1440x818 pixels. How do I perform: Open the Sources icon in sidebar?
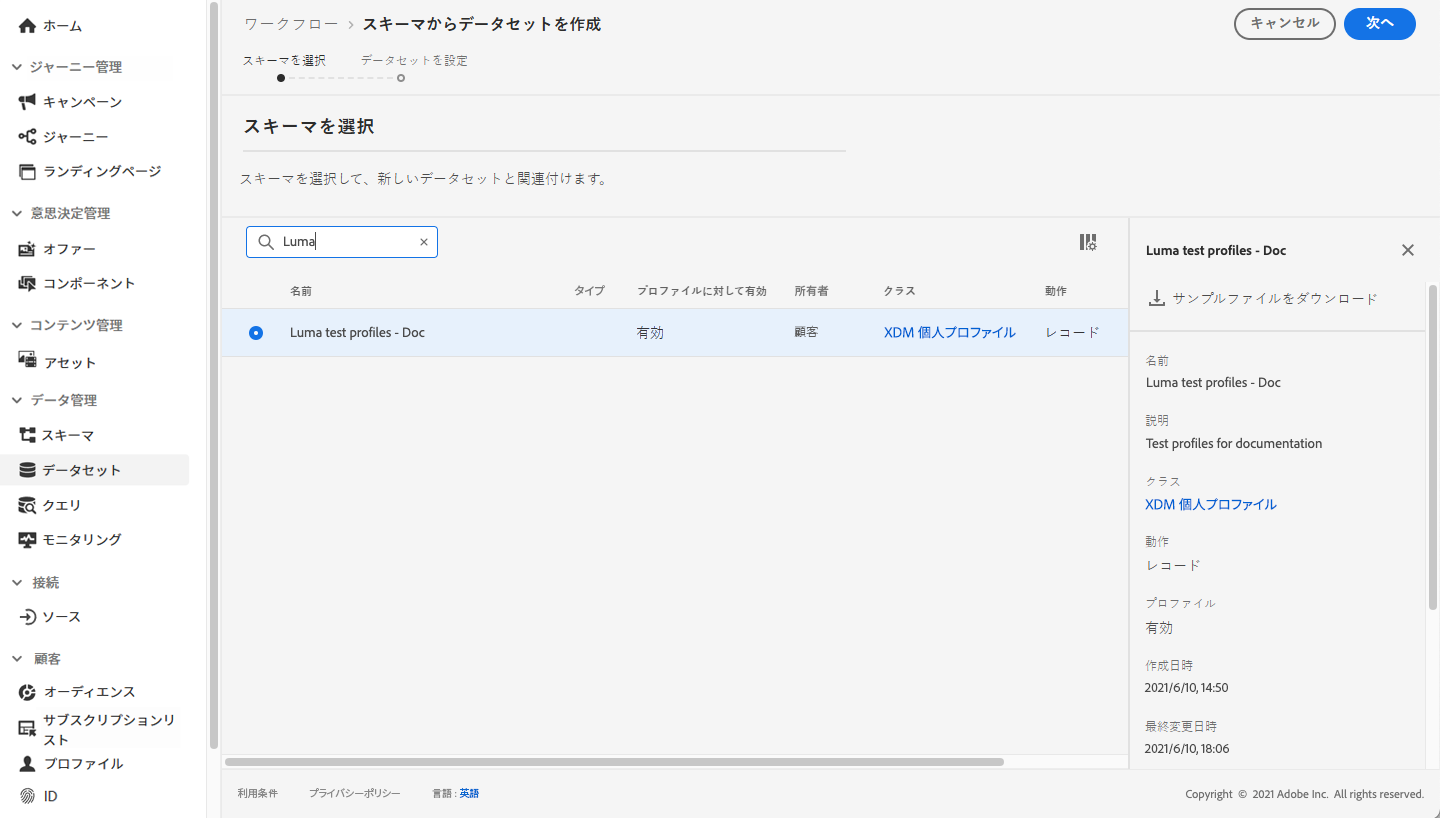click(27, 617)
